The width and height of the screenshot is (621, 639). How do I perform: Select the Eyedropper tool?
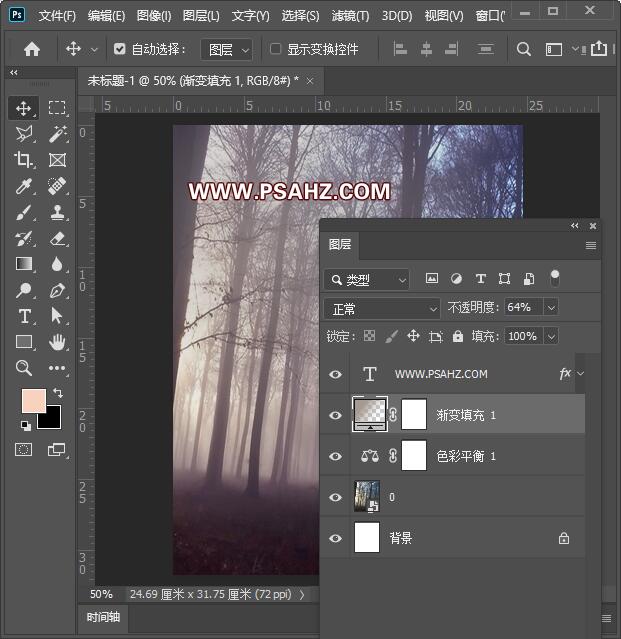24,186
